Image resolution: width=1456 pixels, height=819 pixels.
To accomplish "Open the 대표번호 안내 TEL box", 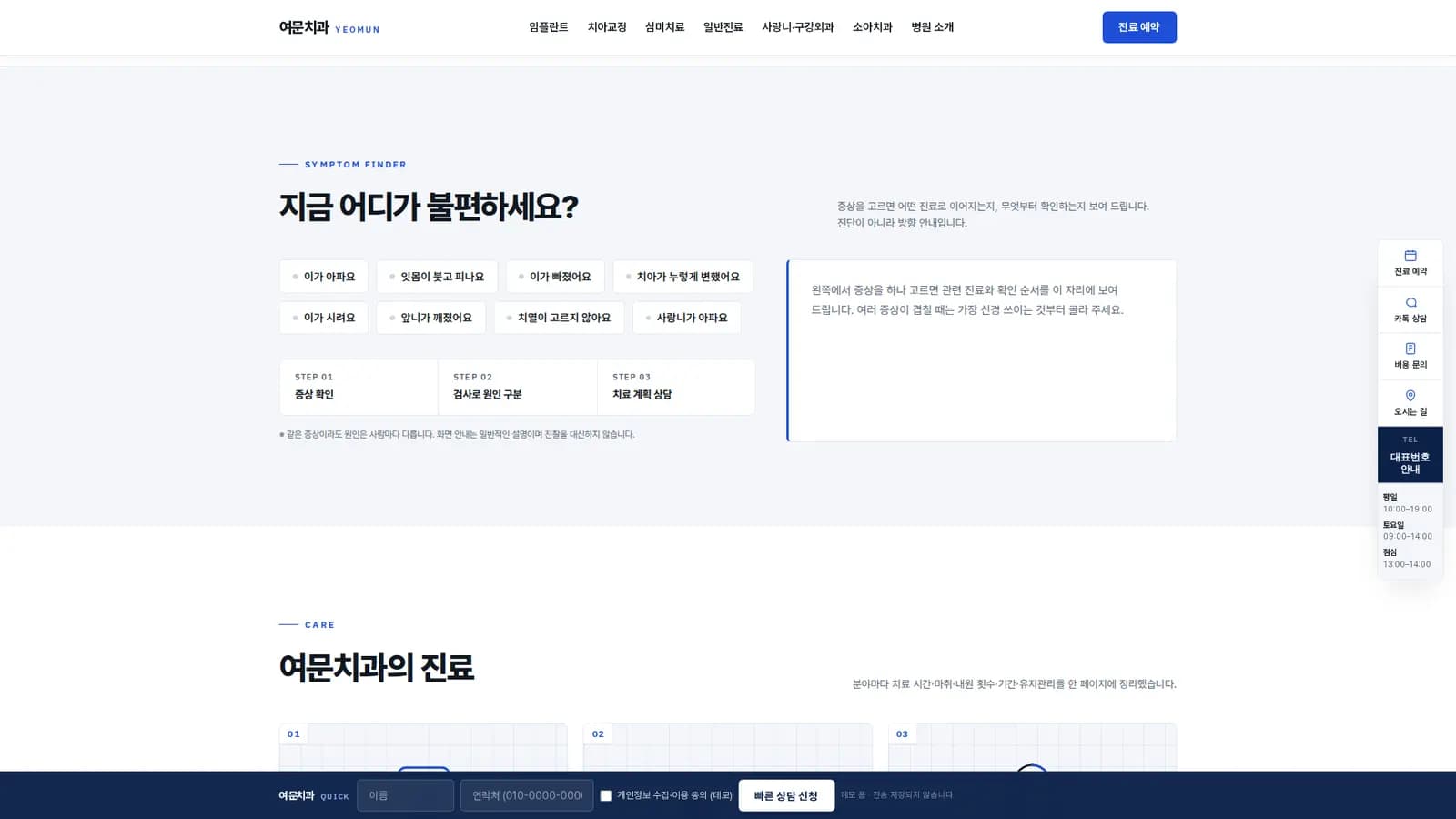I will point(1410,454).
